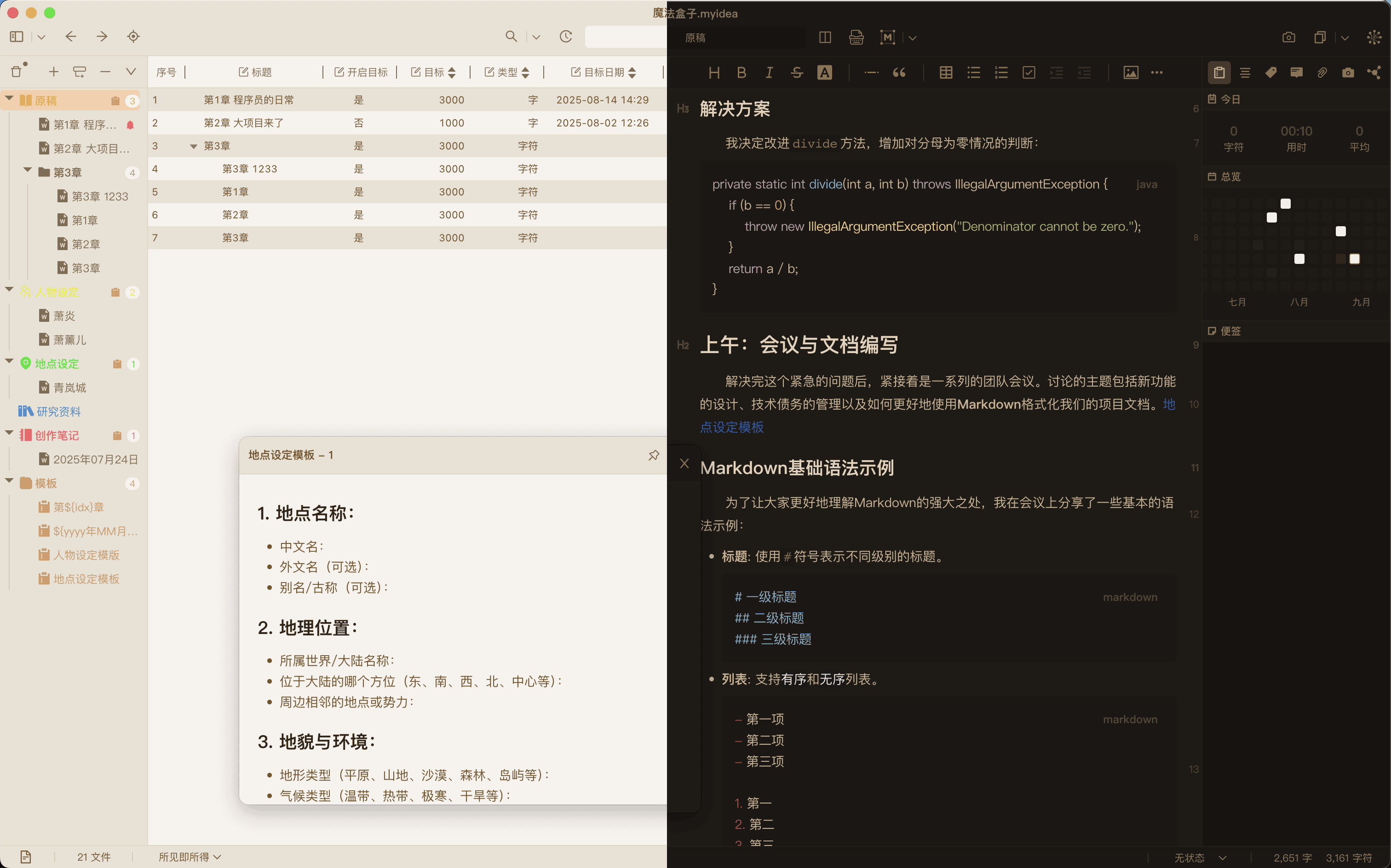The image size is (1391, 868).
Task: Click the Bold formatting icon
Action: tap(741, 72)
